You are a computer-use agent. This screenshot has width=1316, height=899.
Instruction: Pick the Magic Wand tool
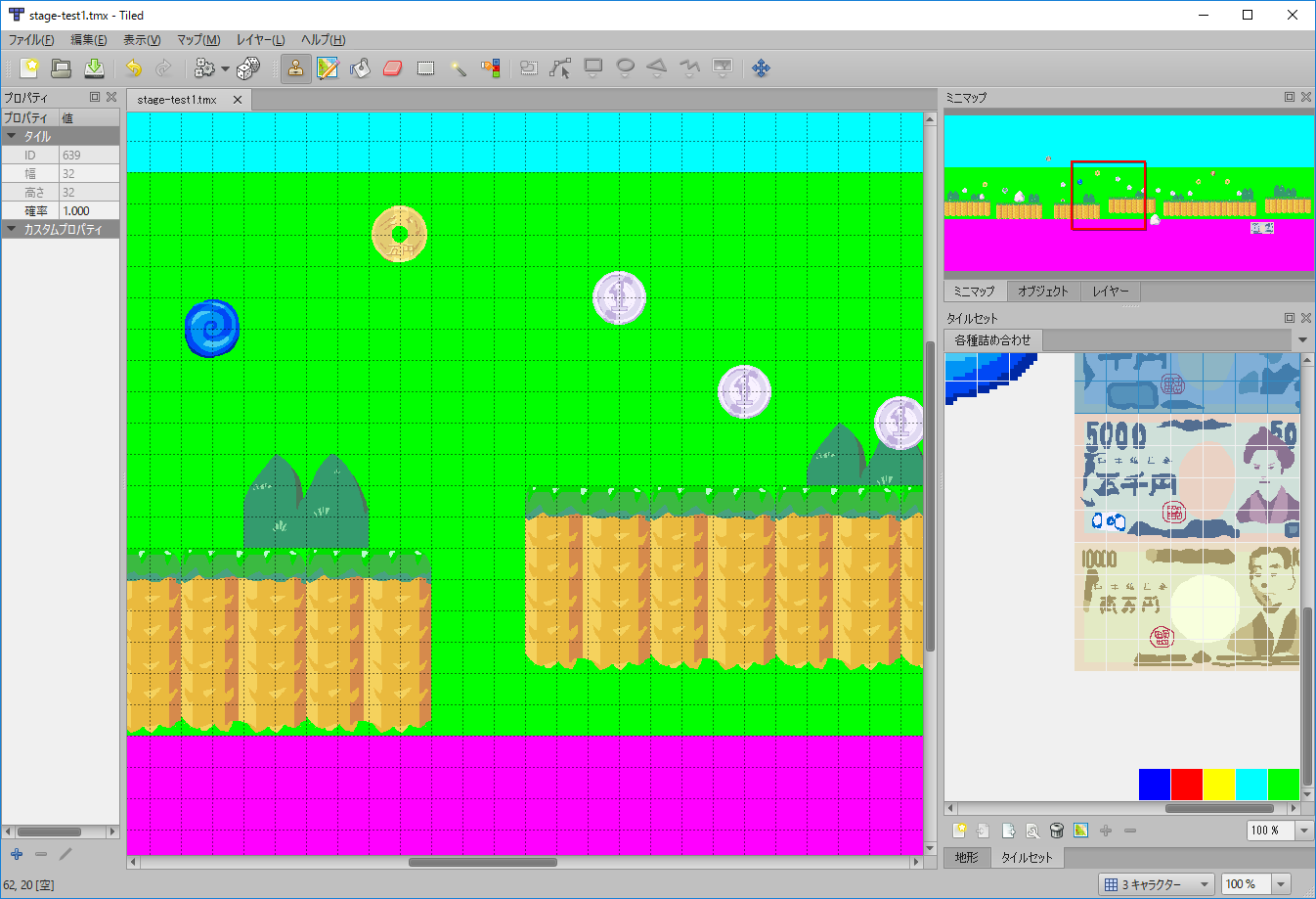coord(459,67)
